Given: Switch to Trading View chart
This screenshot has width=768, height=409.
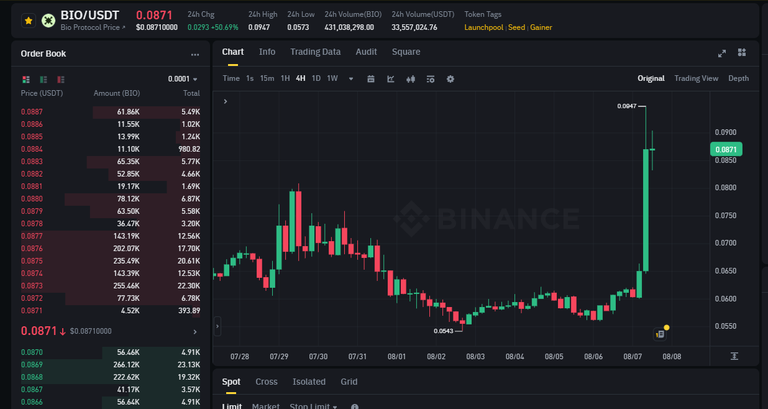Looking at the screenshot, I should (696, 78).
